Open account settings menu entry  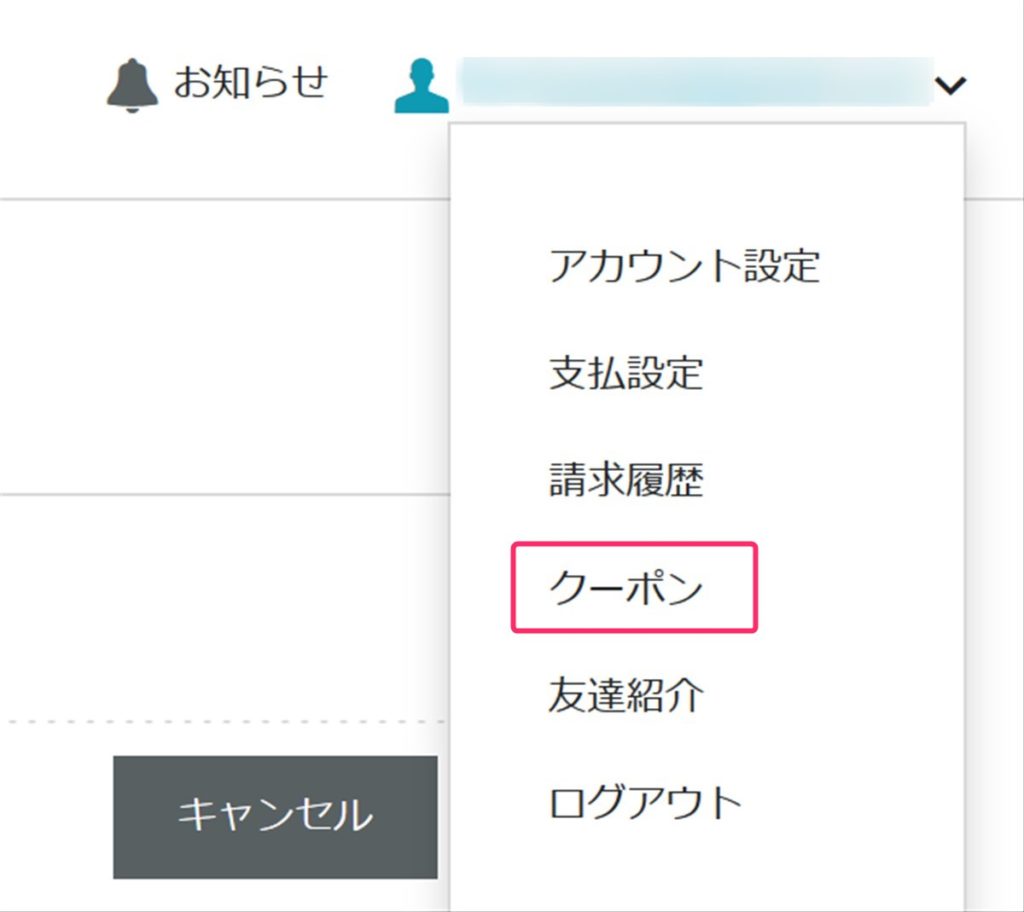684,267
